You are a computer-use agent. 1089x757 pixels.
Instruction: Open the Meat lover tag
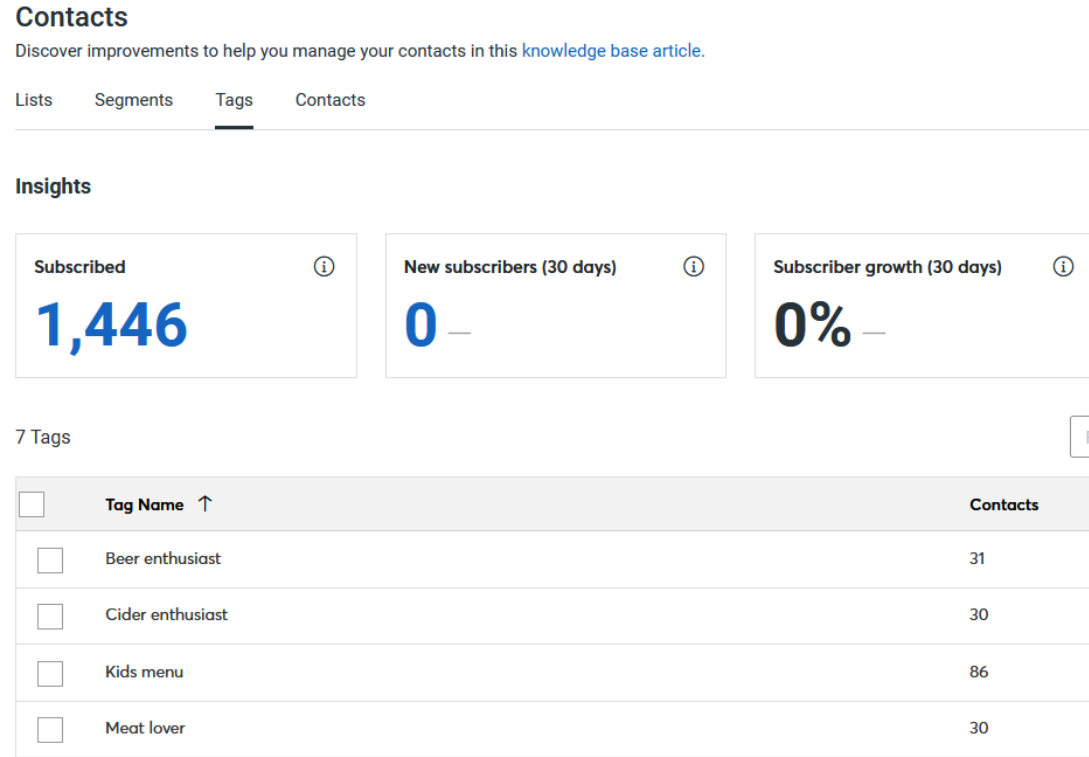coord(145,729)
